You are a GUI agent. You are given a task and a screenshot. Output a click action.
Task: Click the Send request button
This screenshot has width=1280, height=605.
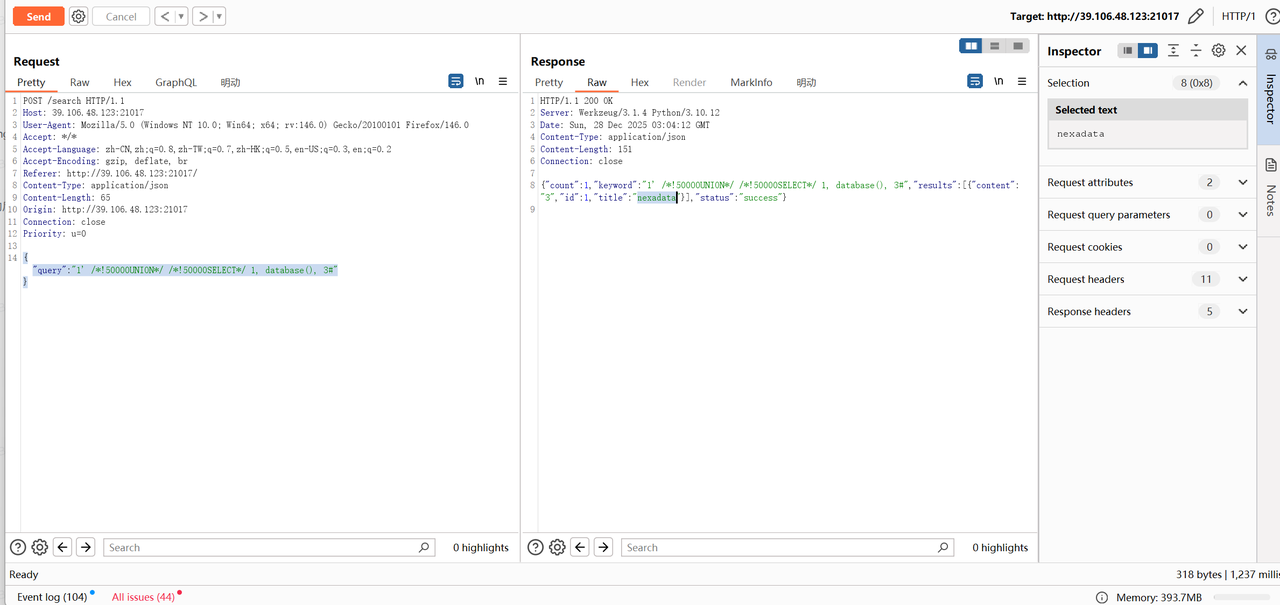point(38,16)
